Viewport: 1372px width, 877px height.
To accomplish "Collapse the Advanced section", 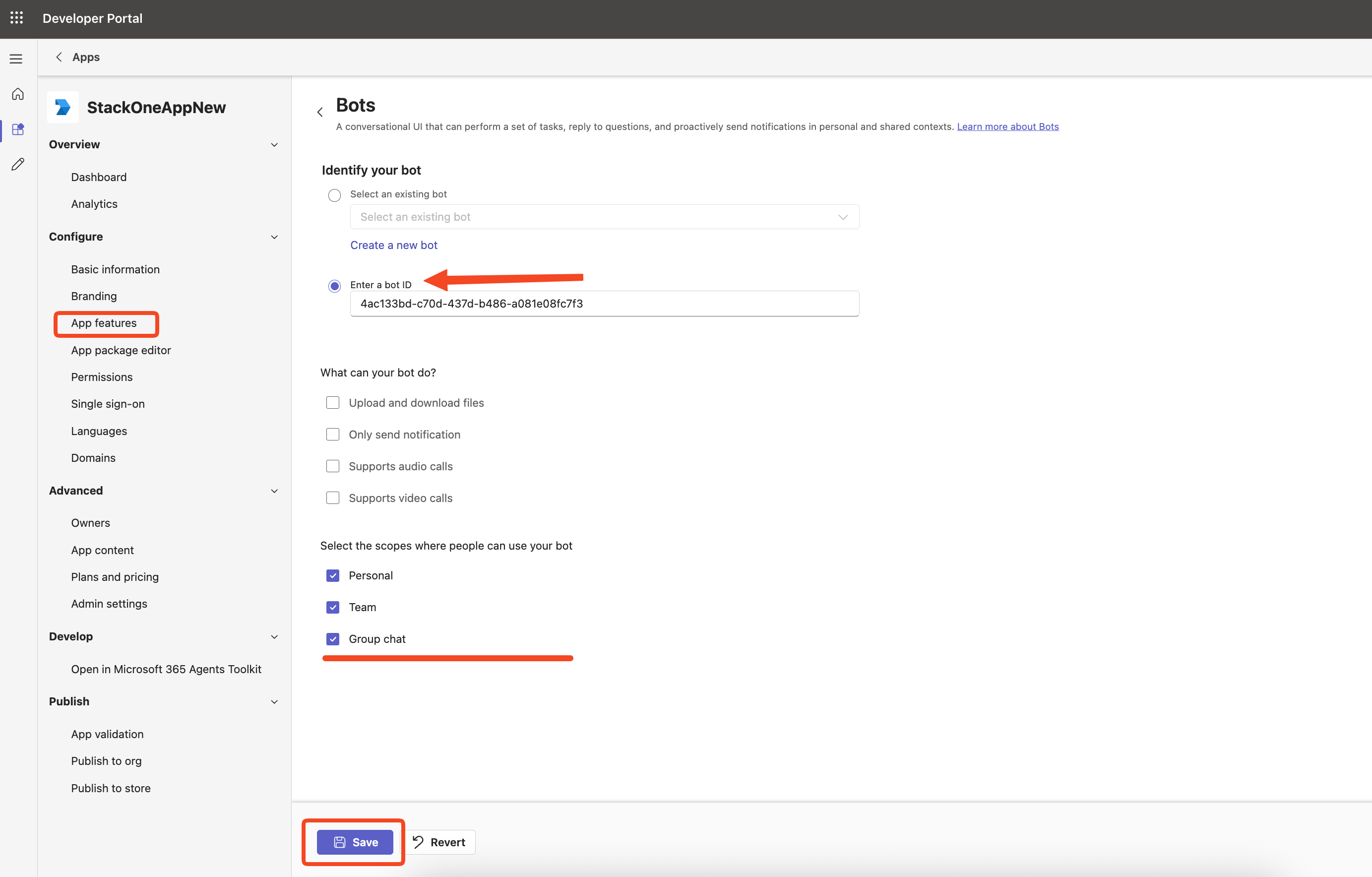I will tap(274, 491).
